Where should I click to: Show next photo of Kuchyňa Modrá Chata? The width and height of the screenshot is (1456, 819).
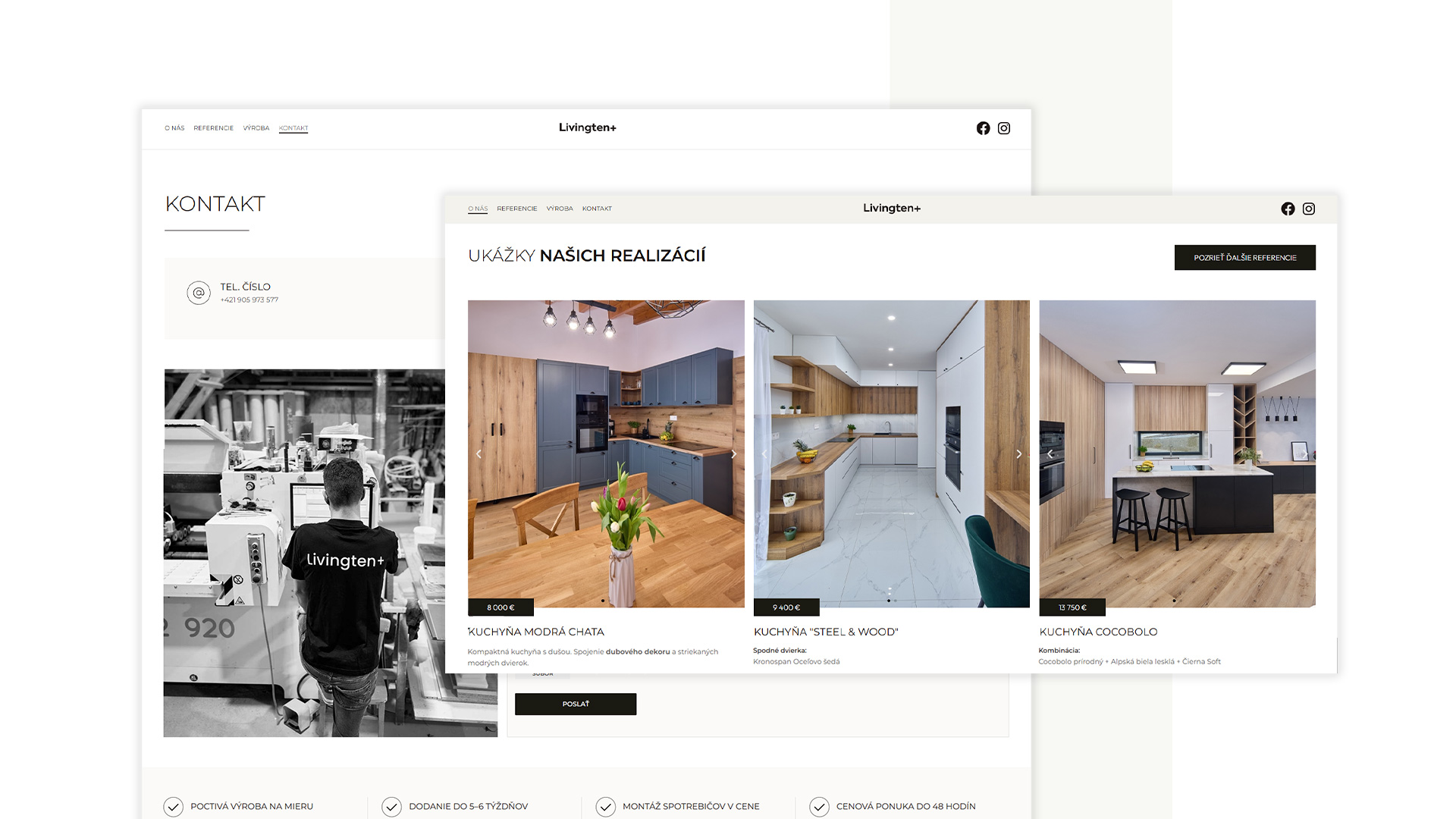tap(733, 454)
